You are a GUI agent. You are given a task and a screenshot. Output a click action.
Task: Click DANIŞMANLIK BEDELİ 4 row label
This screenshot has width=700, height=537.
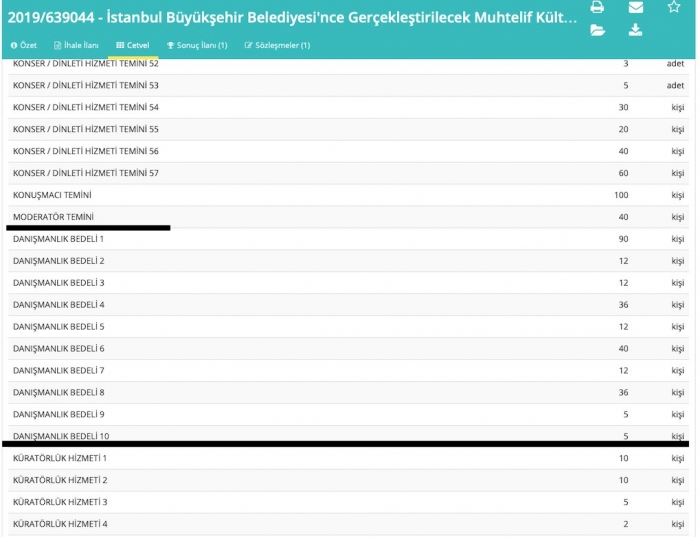click(58, 304)
